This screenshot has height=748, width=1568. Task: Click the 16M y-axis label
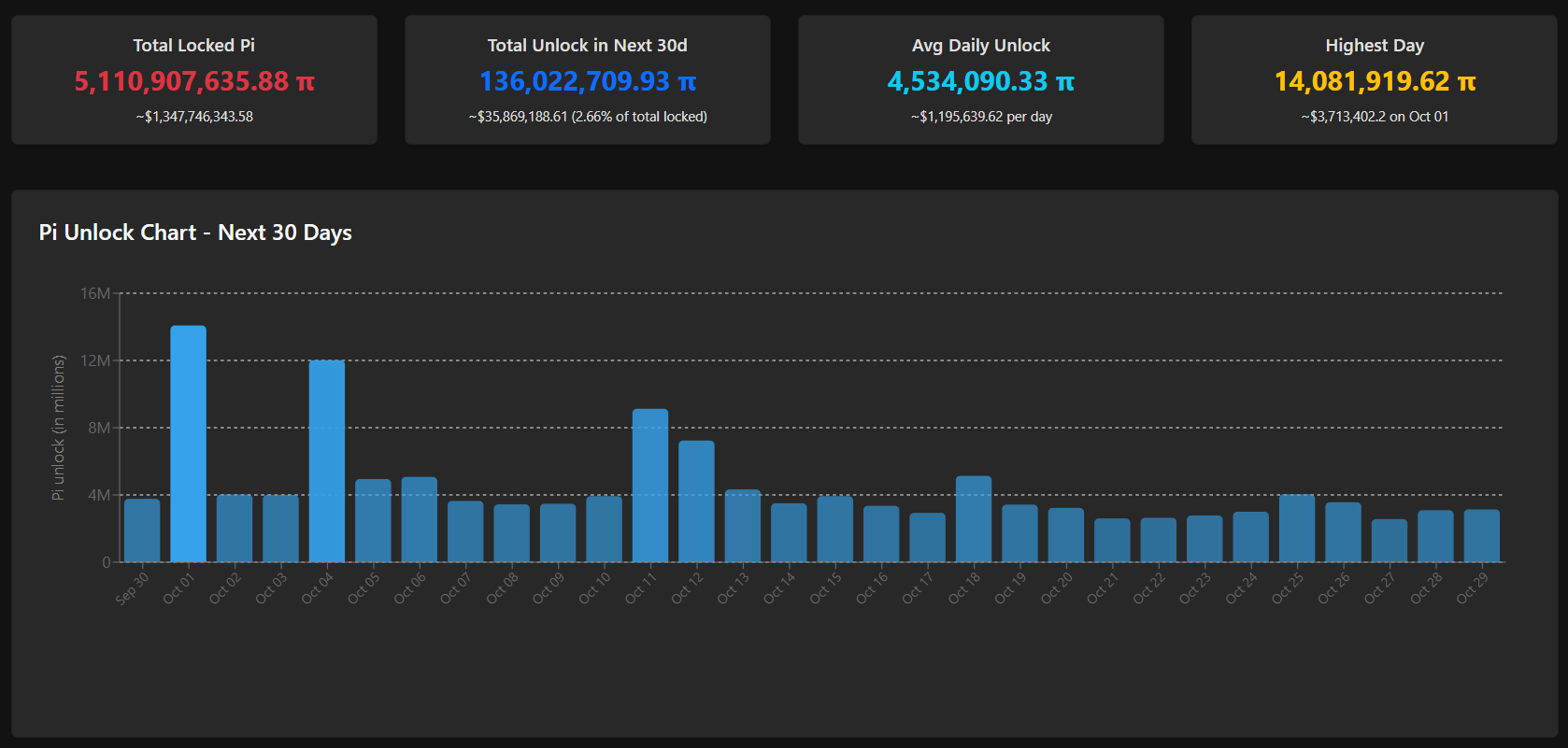click(94, 293)
